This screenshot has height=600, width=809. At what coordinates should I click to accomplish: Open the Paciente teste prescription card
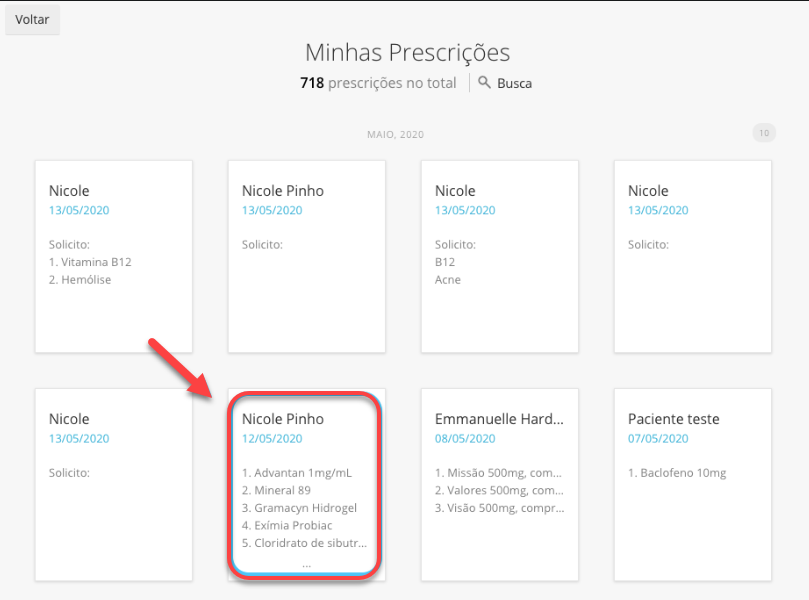[692, 484]
